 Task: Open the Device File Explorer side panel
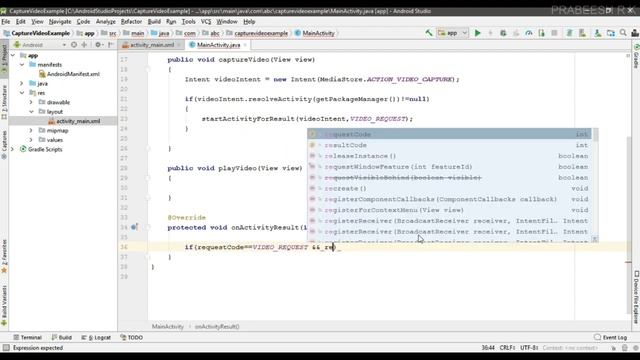636,297
